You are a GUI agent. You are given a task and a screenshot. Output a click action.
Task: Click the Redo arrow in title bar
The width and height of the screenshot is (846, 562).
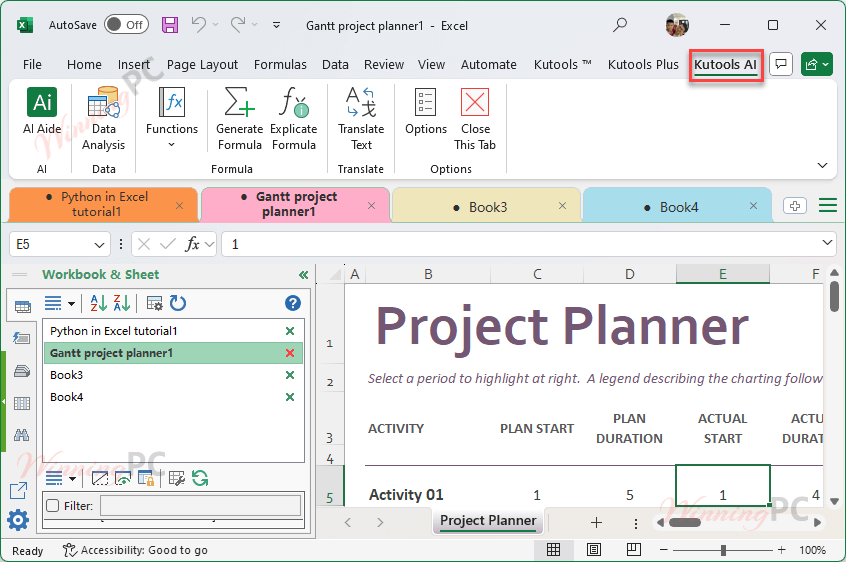(238, 24)
